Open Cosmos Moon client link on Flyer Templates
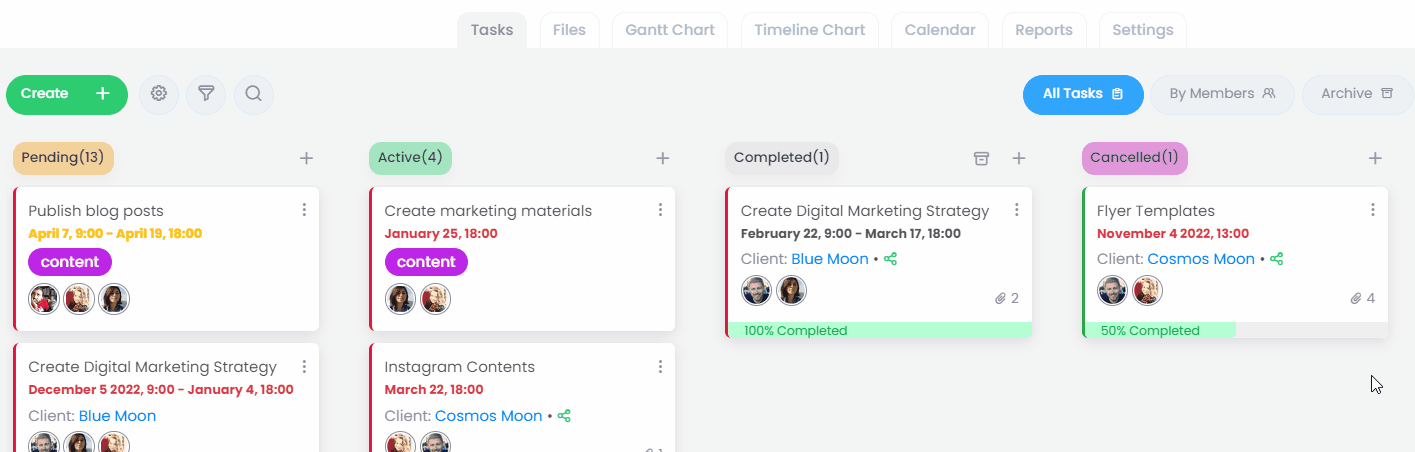Image resolution: width=1415 pixels, height=452 pixels. (x=1200, y=259)
